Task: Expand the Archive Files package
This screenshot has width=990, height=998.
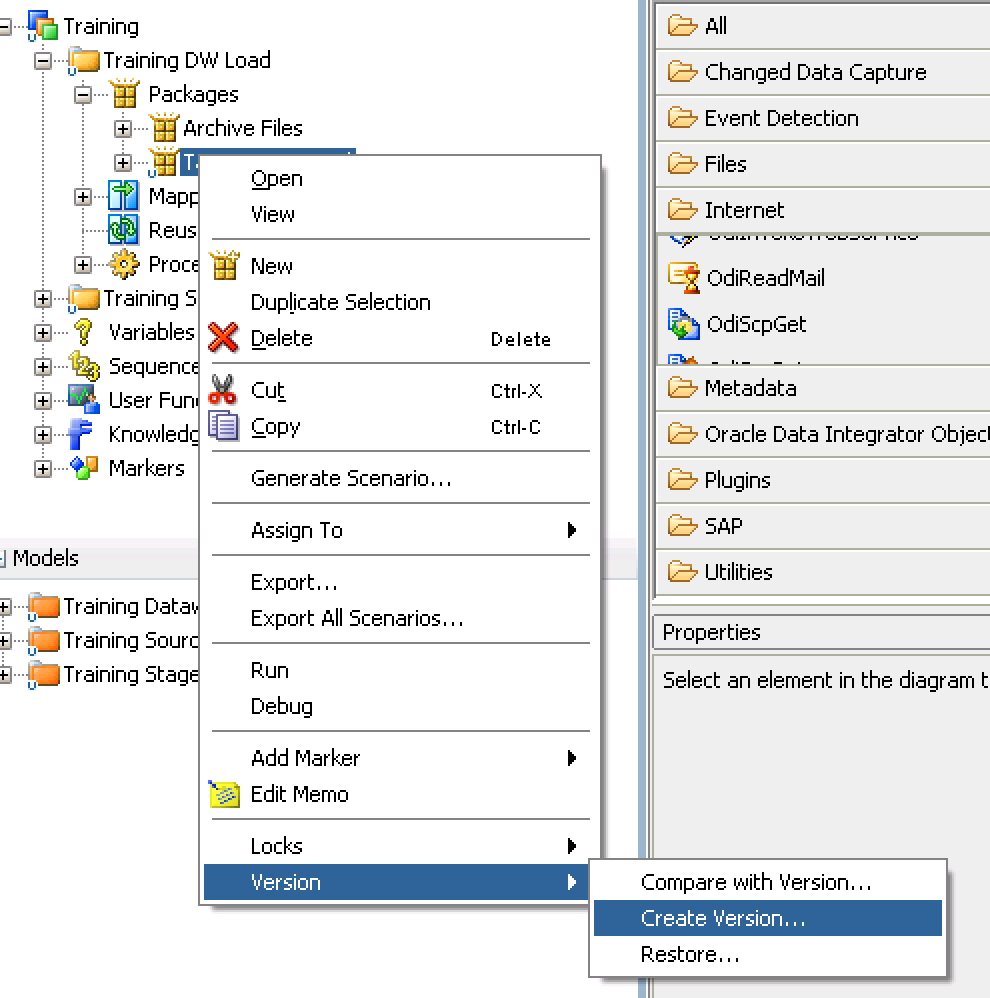Action: point(123,129)
